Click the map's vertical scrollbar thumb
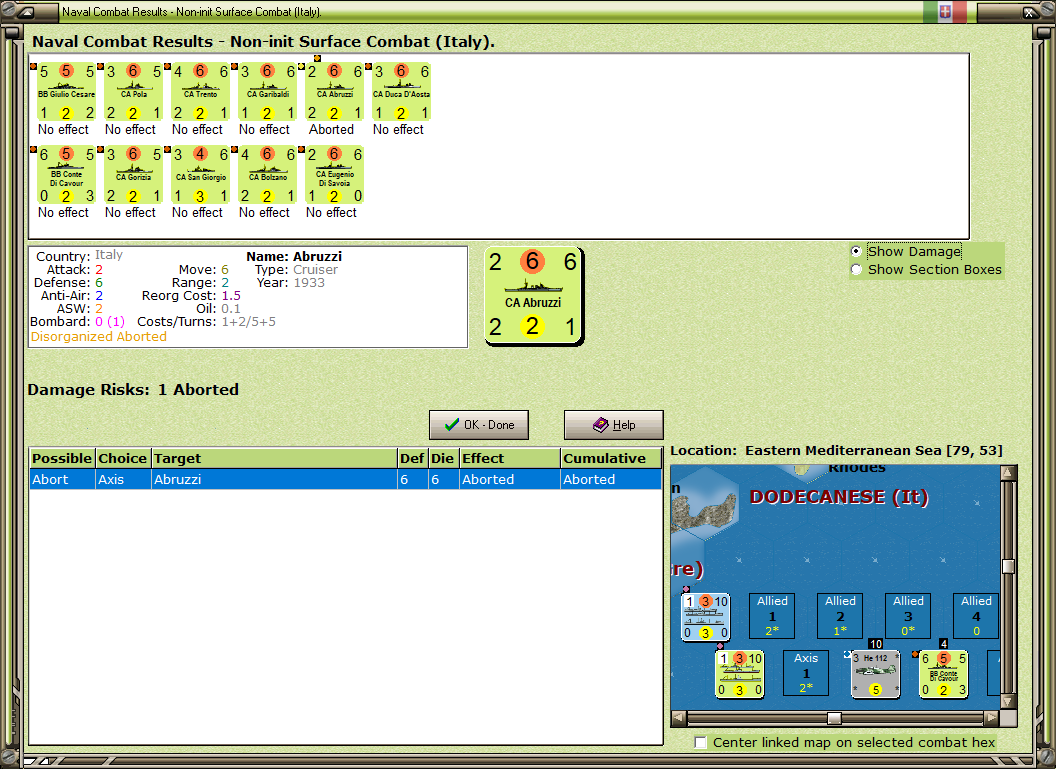1056x769 pixels. click(1008, 566)
